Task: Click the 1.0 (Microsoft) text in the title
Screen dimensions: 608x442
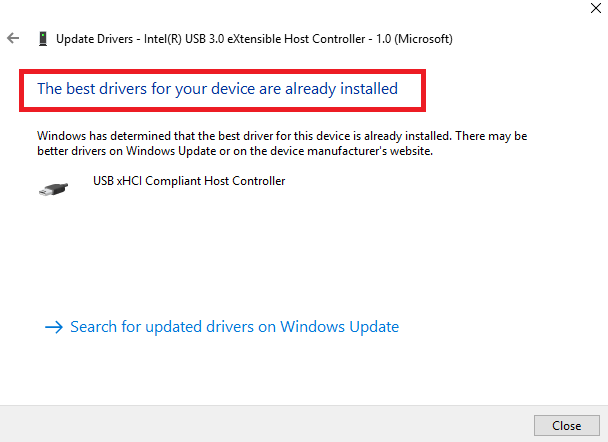Action: click(415, 39)
